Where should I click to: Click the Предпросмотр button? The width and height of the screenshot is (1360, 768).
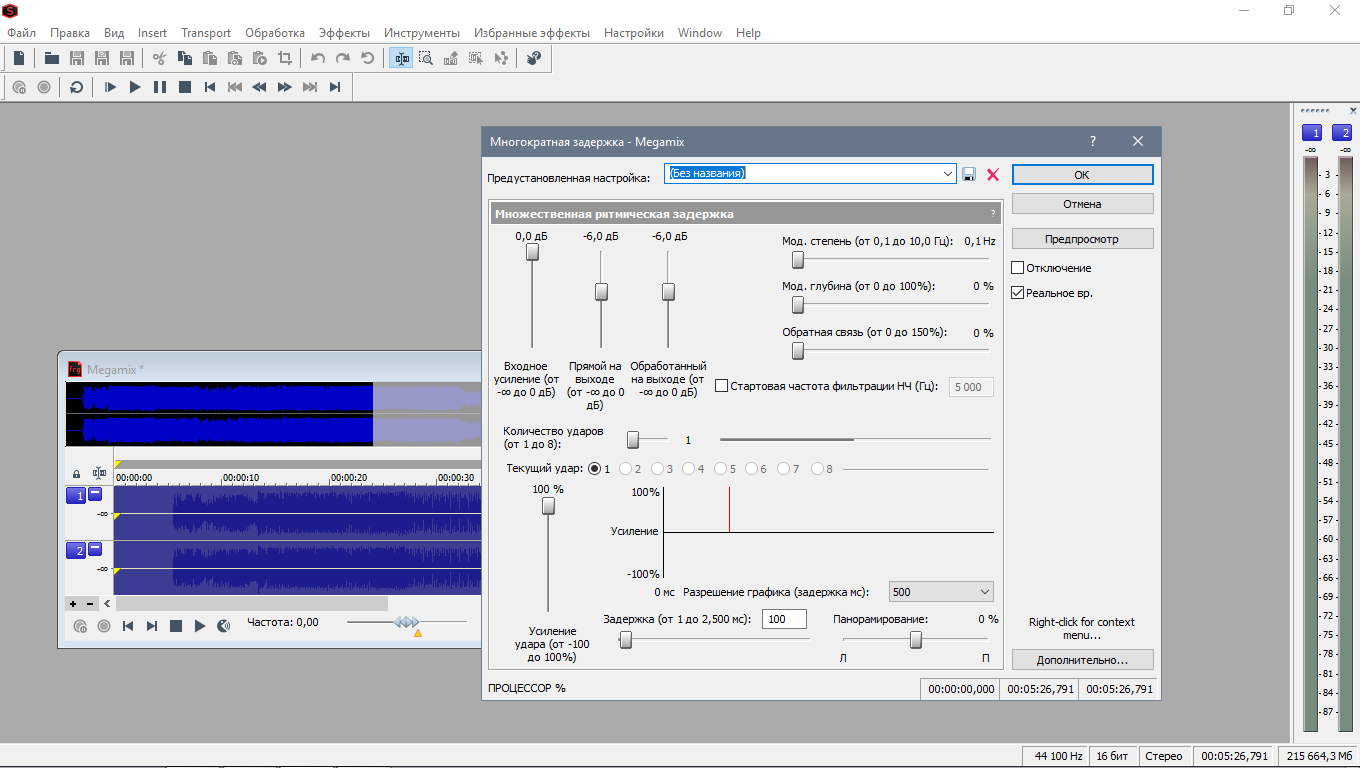click(1082, 239)
